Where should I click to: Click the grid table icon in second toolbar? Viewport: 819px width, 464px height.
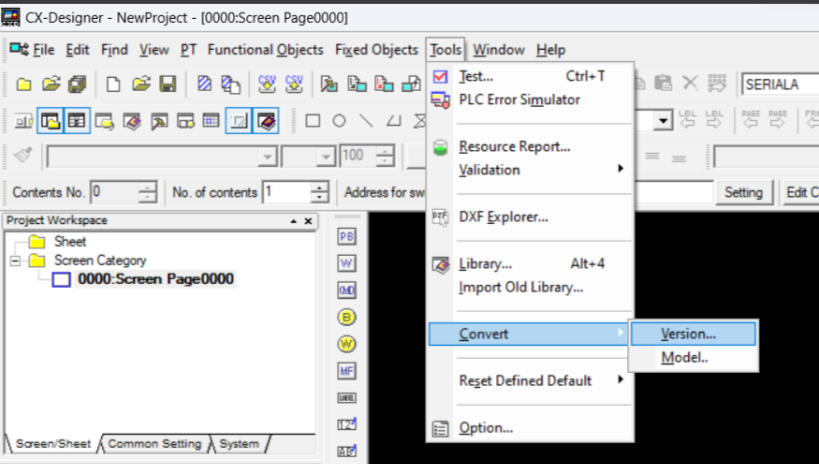coord(211,121)
